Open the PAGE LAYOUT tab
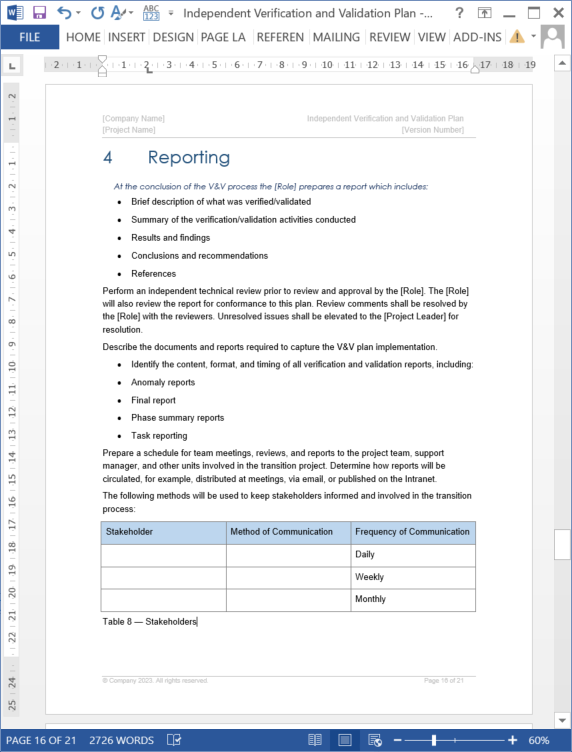572x752 pixels. (x=223, y=37)
